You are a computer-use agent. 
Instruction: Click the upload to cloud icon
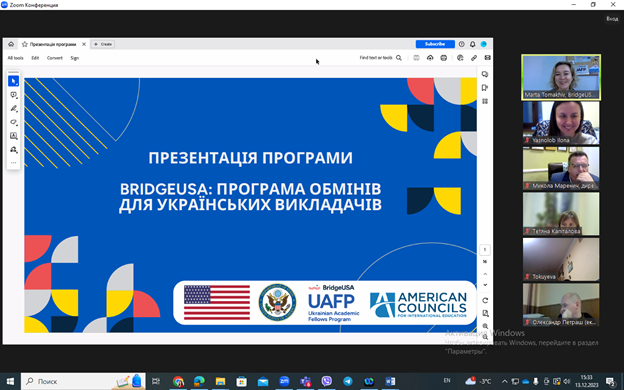pos(430,58)
